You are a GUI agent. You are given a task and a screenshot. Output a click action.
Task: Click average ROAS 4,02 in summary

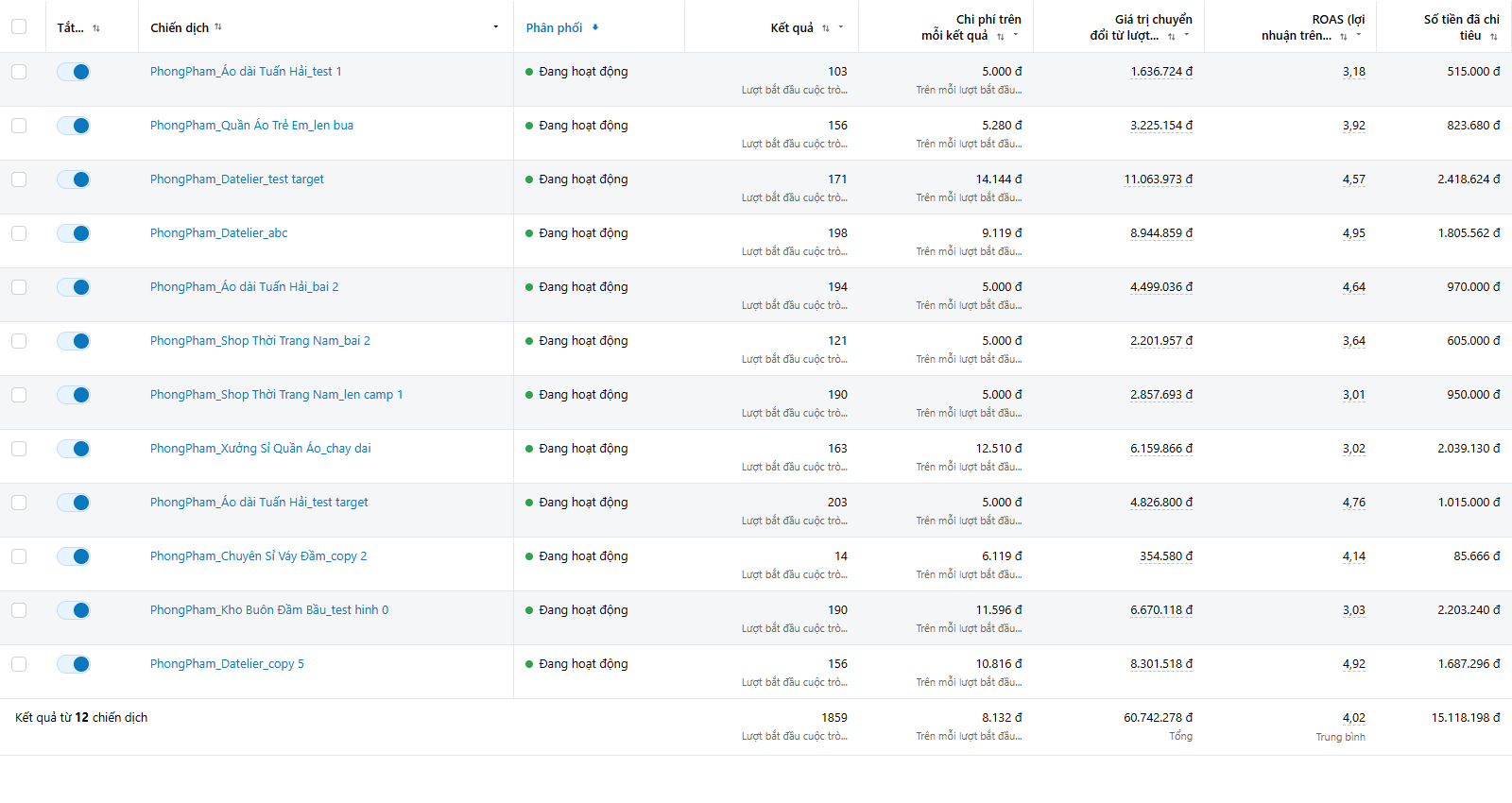tap(1354, 718)
